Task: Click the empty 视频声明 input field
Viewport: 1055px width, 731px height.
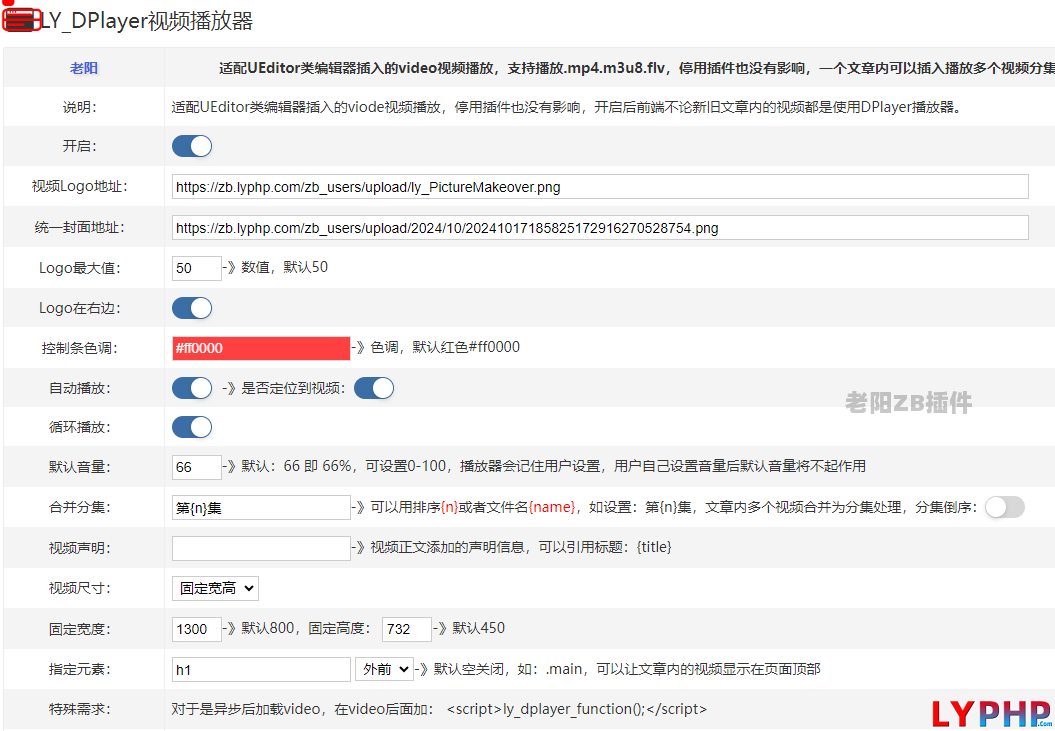Action: point(261,548)
